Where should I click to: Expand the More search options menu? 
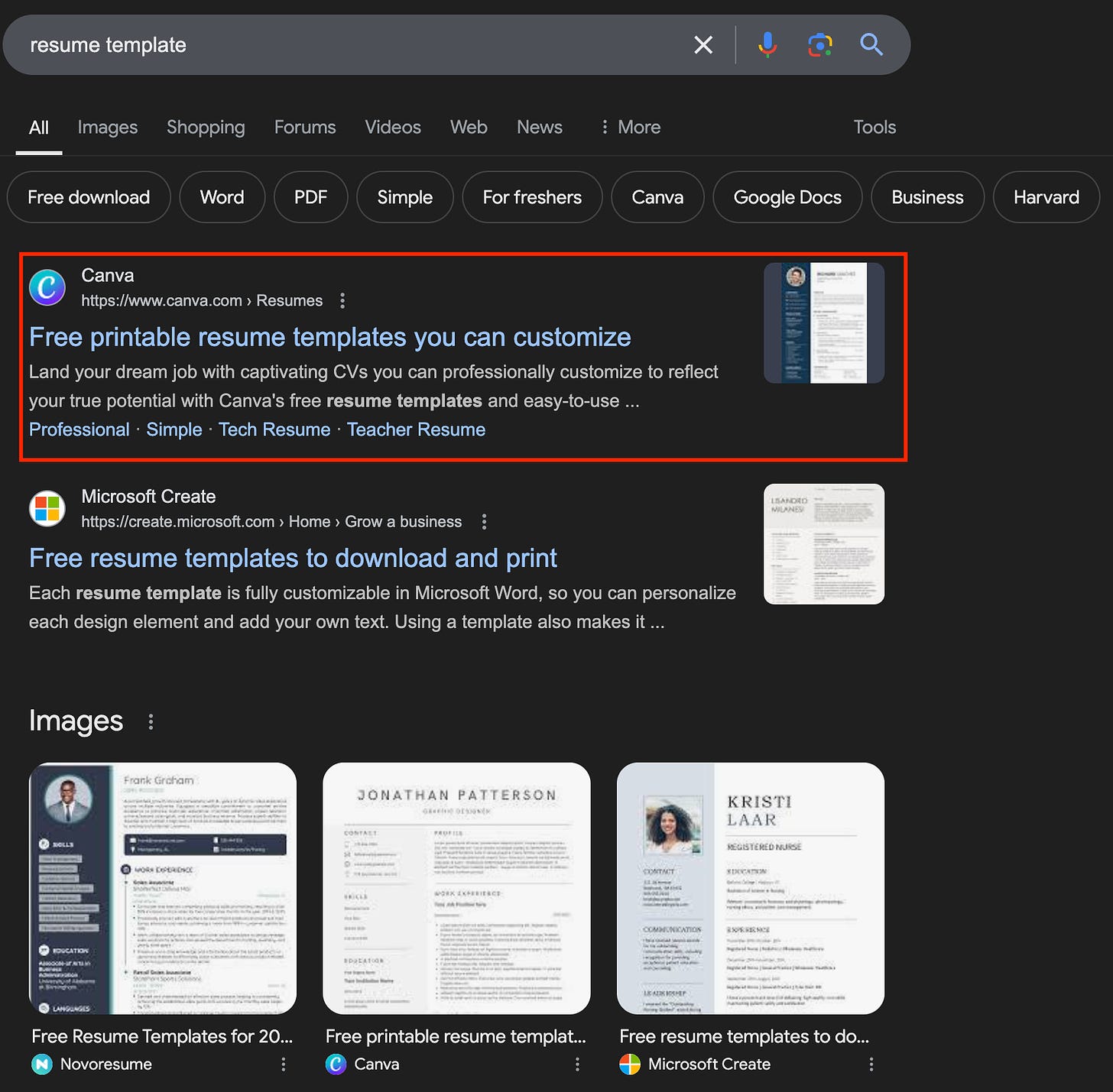pos(630,128)
